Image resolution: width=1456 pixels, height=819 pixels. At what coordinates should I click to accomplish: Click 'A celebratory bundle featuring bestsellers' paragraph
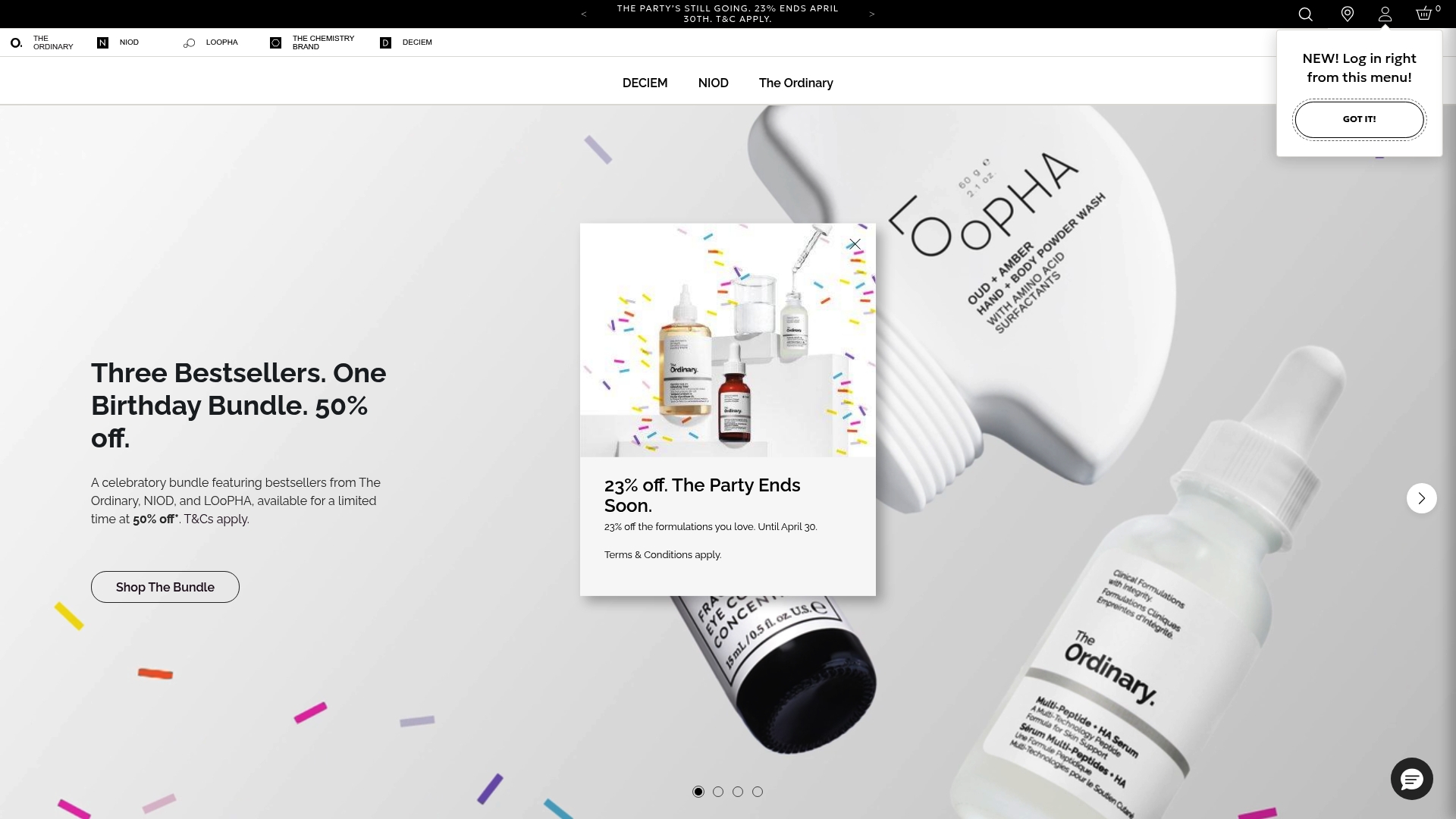pyautogui.click(x=236, y=500)
